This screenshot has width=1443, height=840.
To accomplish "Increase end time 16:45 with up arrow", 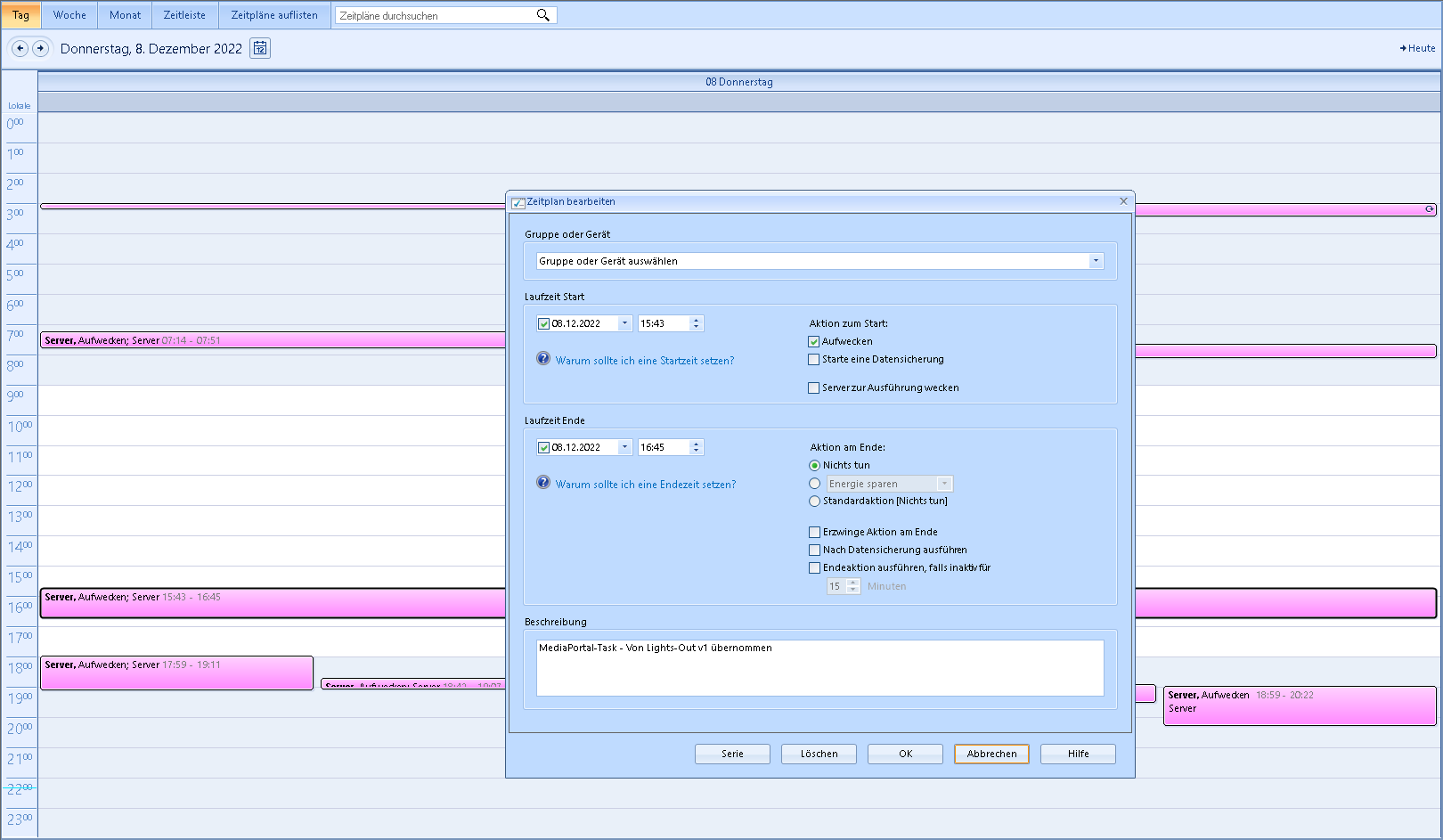I will pos(696,444).
